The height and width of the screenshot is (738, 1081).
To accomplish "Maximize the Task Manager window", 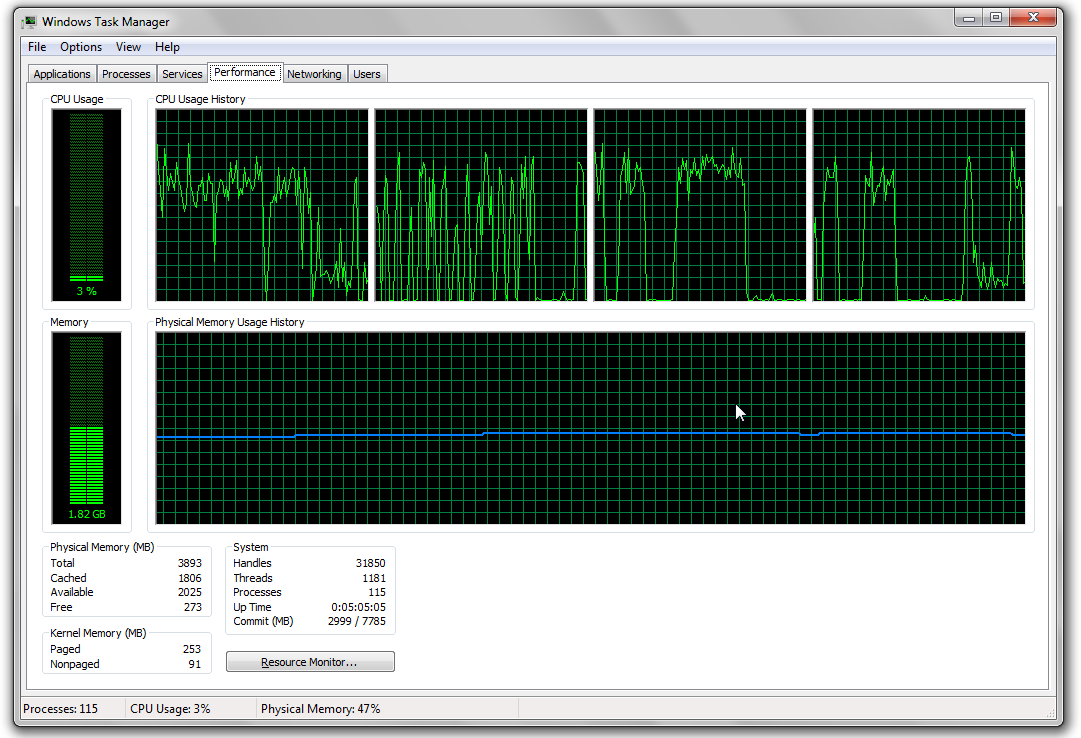I will 995,18.
